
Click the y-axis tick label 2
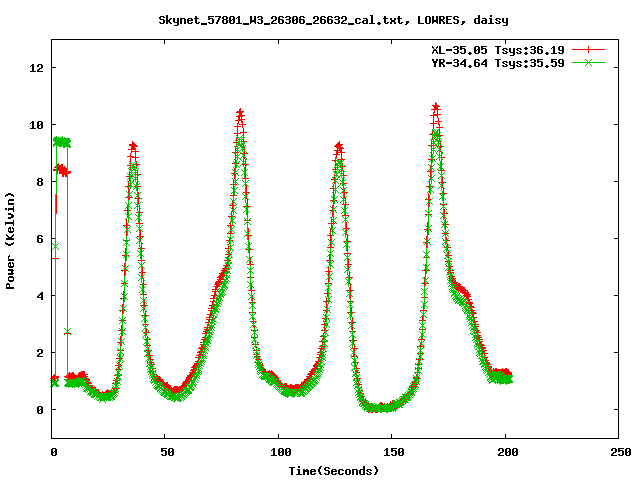(40, 353)
